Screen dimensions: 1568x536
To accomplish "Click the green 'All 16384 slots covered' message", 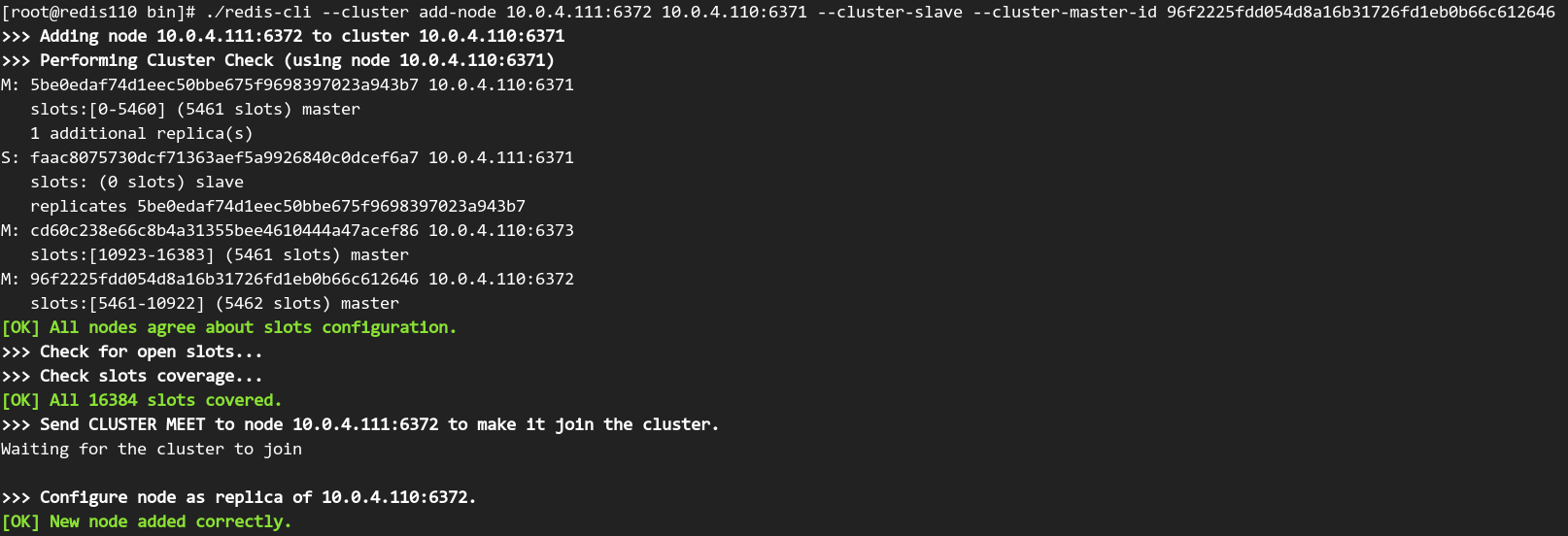I will 141,400.
